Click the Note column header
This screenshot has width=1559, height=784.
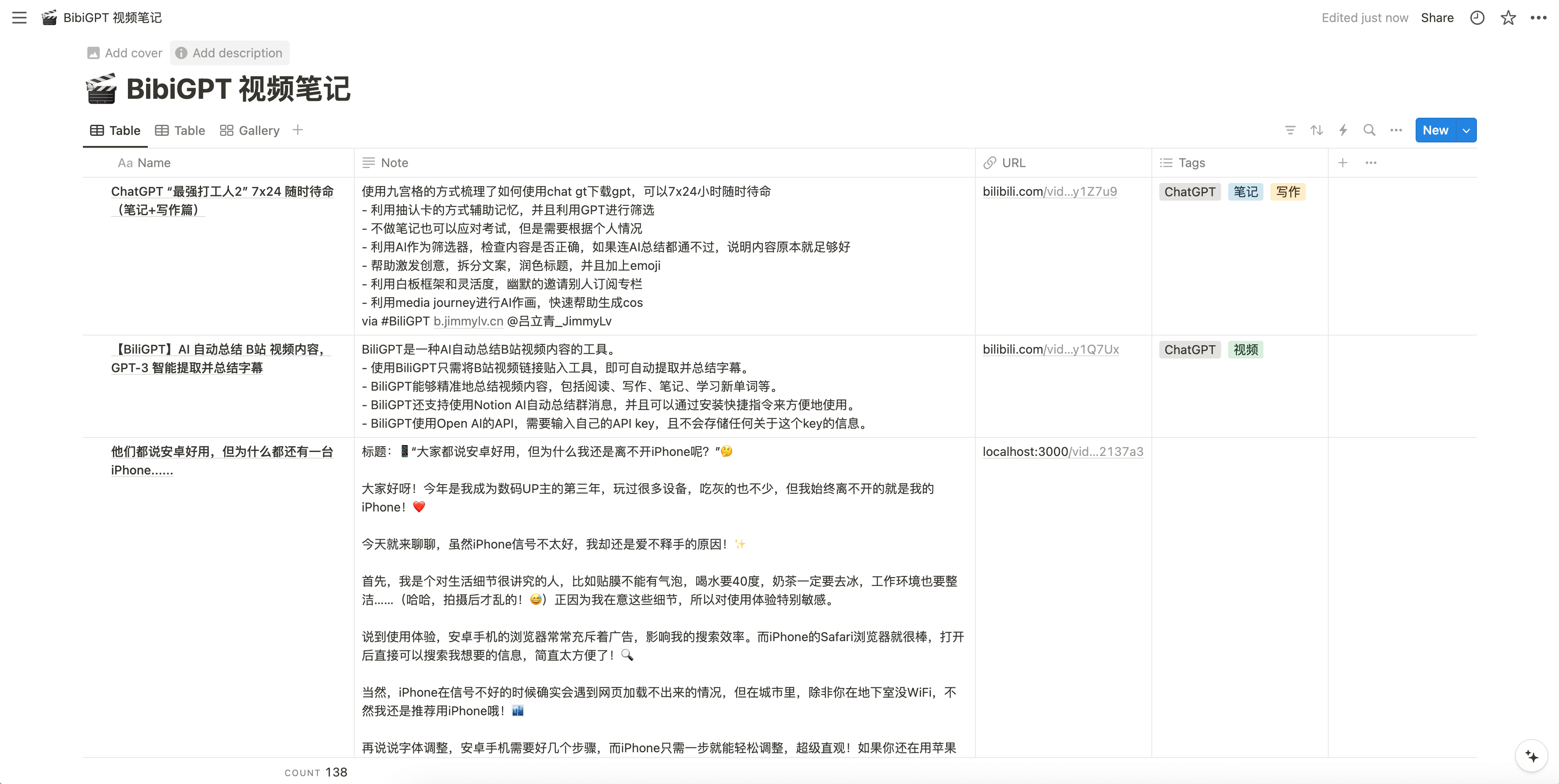tap(394, 163)
